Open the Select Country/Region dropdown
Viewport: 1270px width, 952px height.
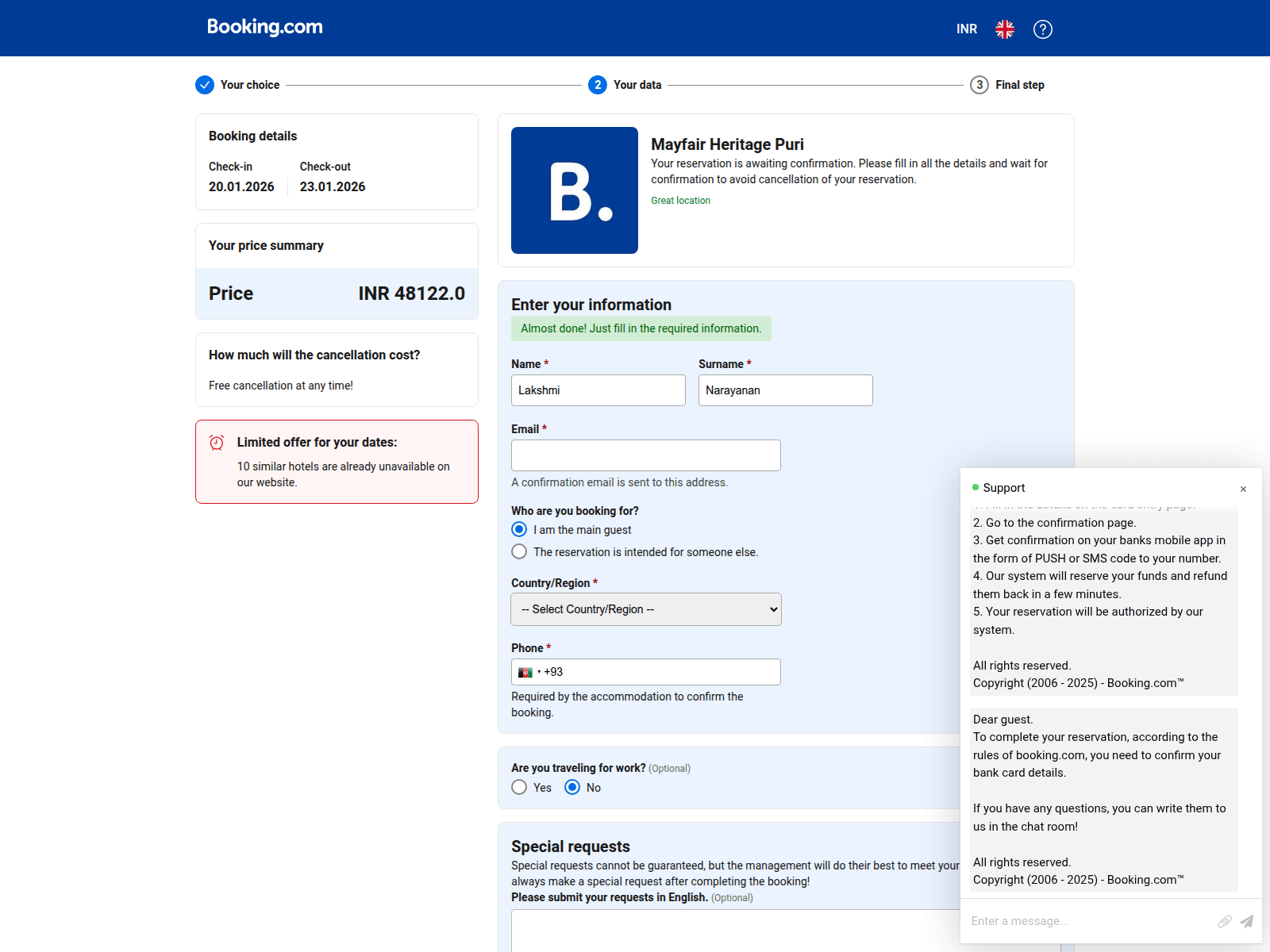[x=646, y=609]
